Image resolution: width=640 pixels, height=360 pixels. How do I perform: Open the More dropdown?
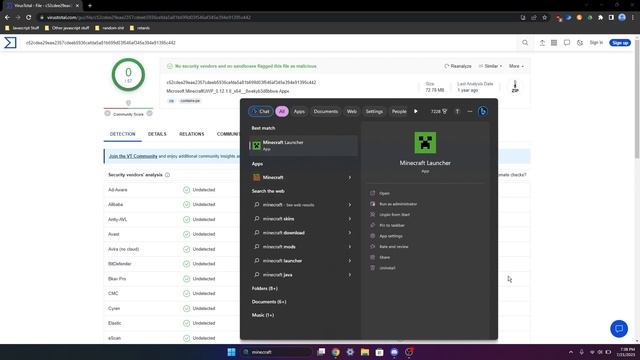pyautogui.click(x=516, y=66)
